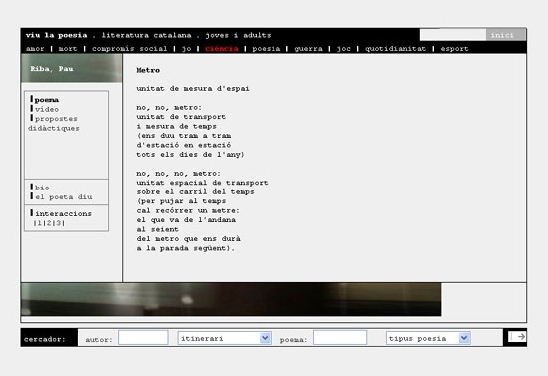Open propostes didàctiques link

point(53,123)
